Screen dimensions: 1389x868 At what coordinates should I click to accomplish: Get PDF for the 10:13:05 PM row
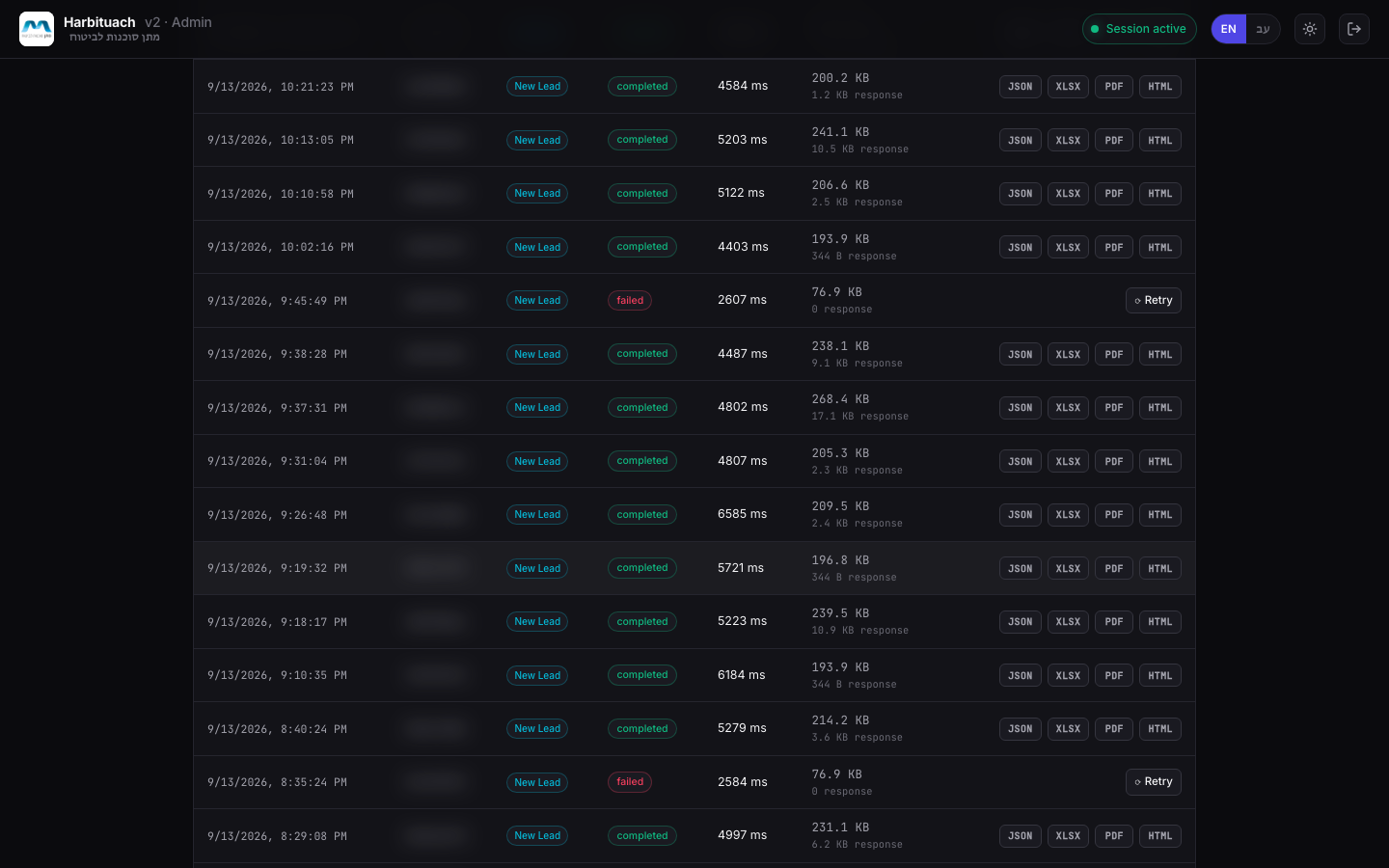click(1114, 141)
